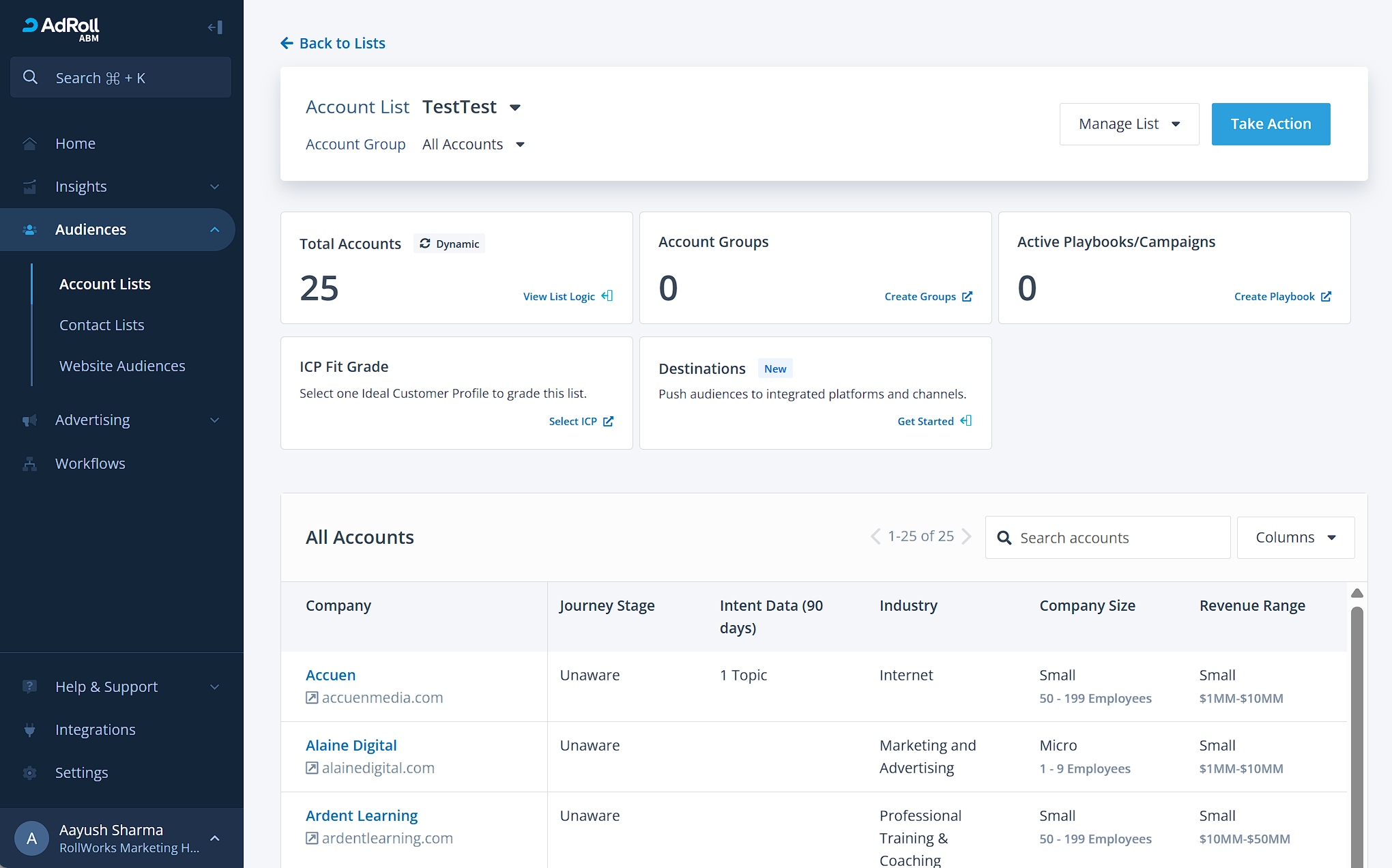The height and width of the screenshot is (868, 1392).
Task: Expand the Manage List menu
Action: 1129,124
